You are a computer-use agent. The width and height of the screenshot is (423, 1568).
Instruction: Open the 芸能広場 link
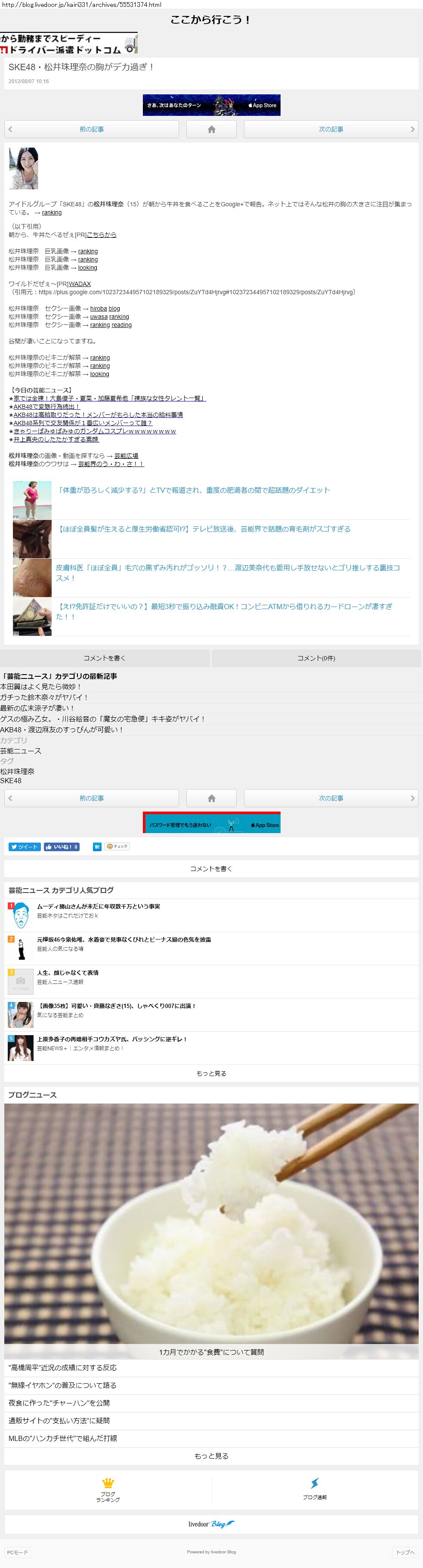coord(127,455)
